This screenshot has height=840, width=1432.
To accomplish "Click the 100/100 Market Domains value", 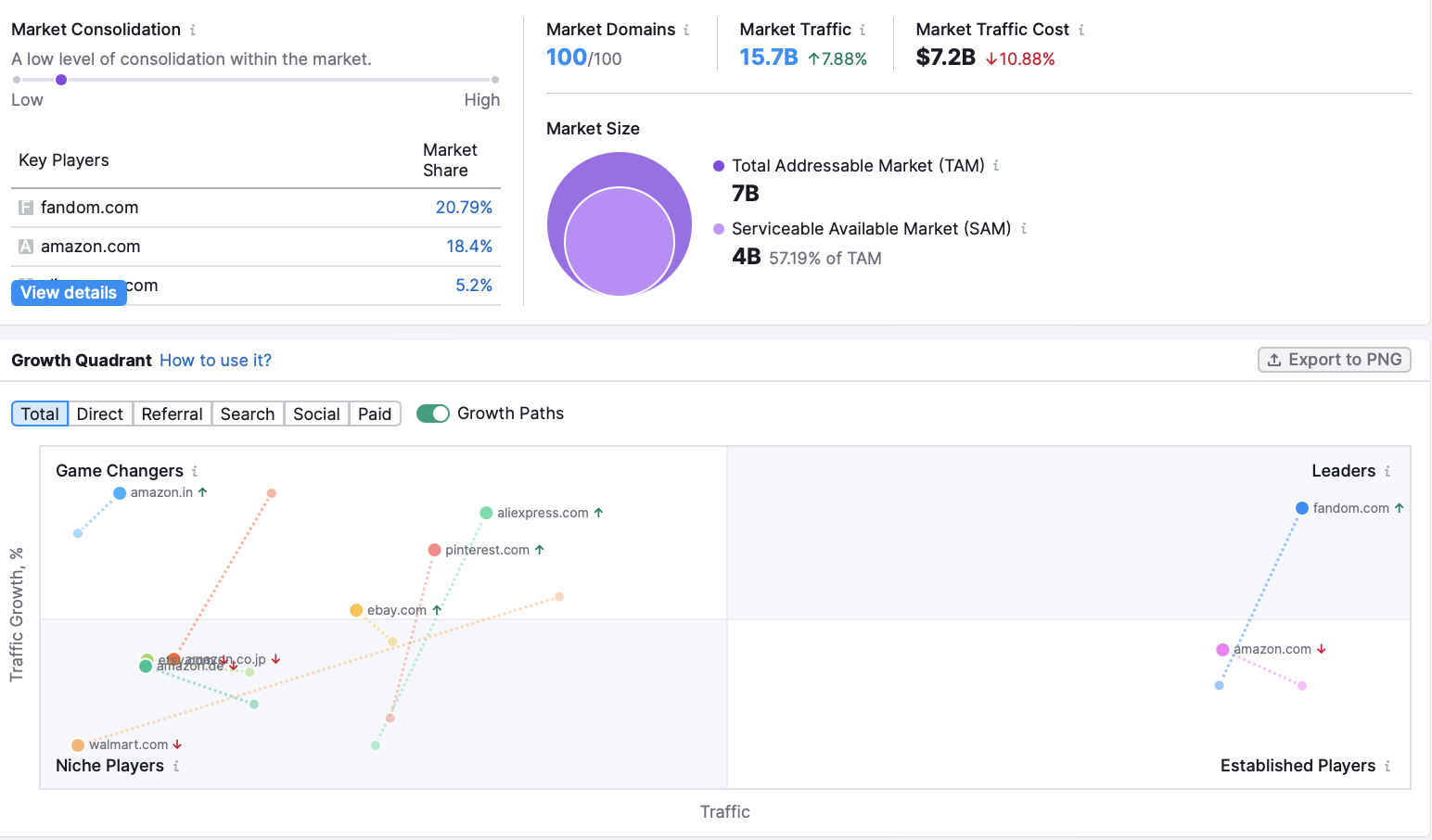I will click(584, 57).
